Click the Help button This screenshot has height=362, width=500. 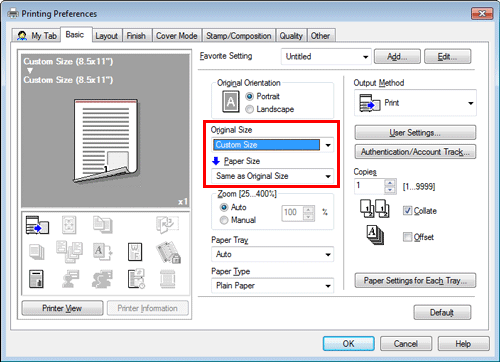pyautogui.click(x=463, y=344)
